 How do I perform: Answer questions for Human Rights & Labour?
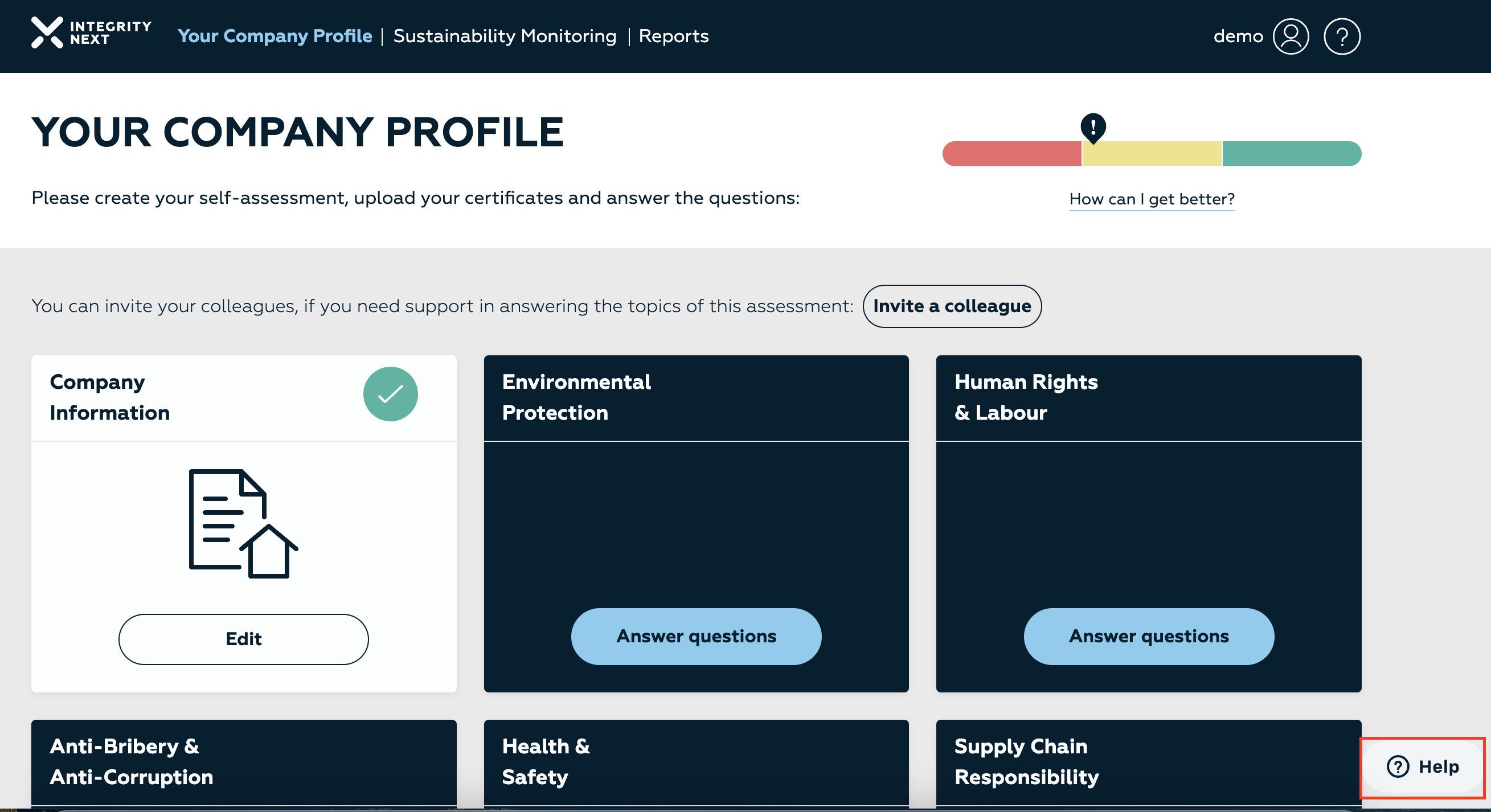click(1148, 636)
